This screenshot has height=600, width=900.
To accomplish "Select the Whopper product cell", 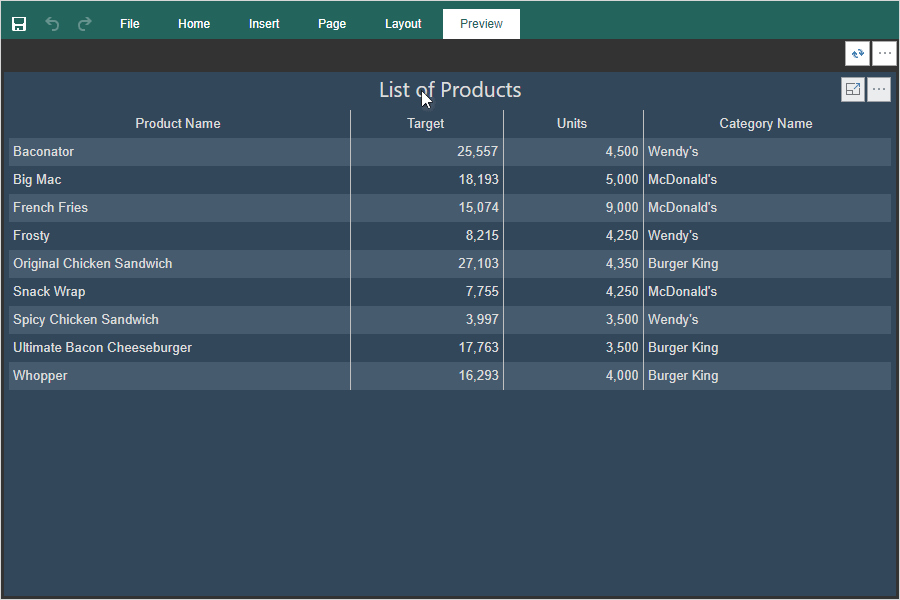I will click(x=180, y=376).
